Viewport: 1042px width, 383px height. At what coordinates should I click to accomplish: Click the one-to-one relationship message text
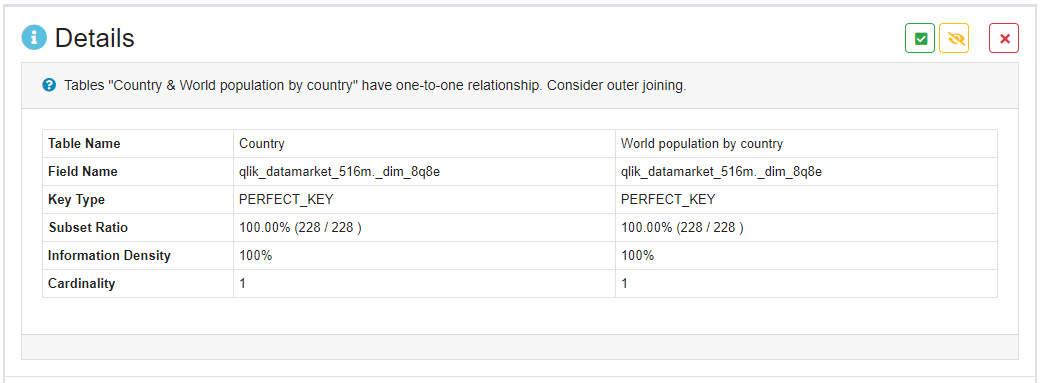[375, 86]
